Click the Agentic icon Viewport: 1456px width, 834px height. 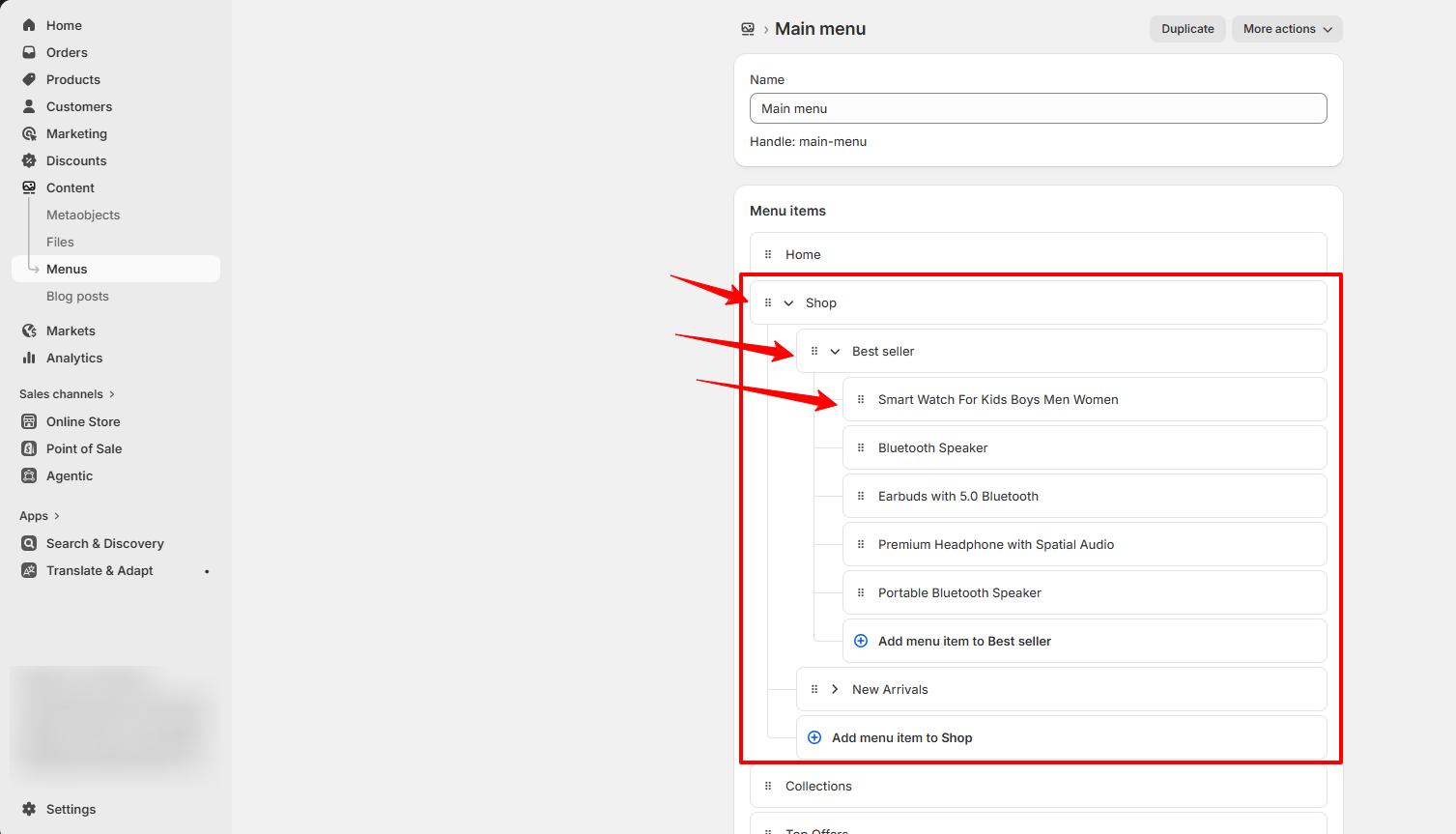29,475
